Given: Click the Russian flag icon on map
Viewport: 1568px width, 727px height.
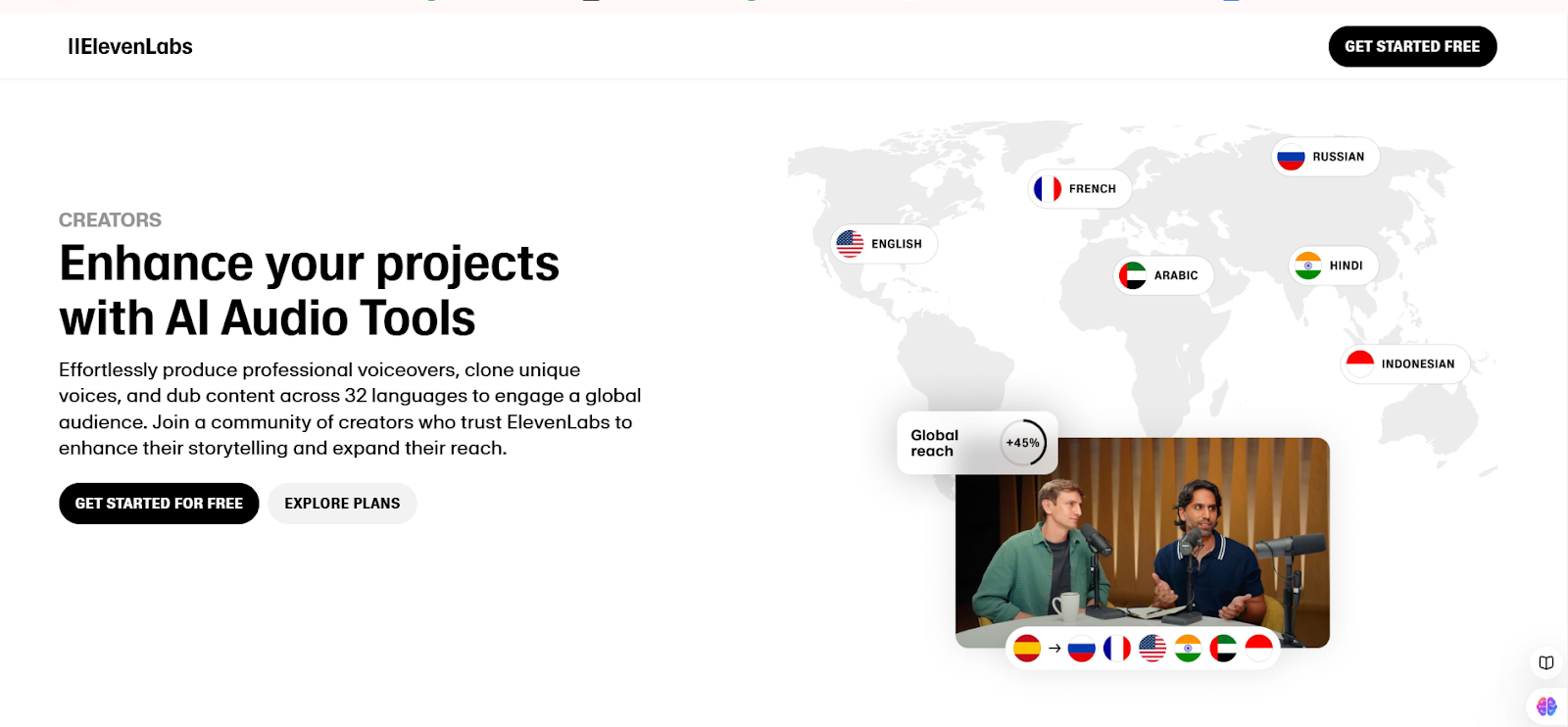Looking at the screenshot, I should pos(1291,157).
